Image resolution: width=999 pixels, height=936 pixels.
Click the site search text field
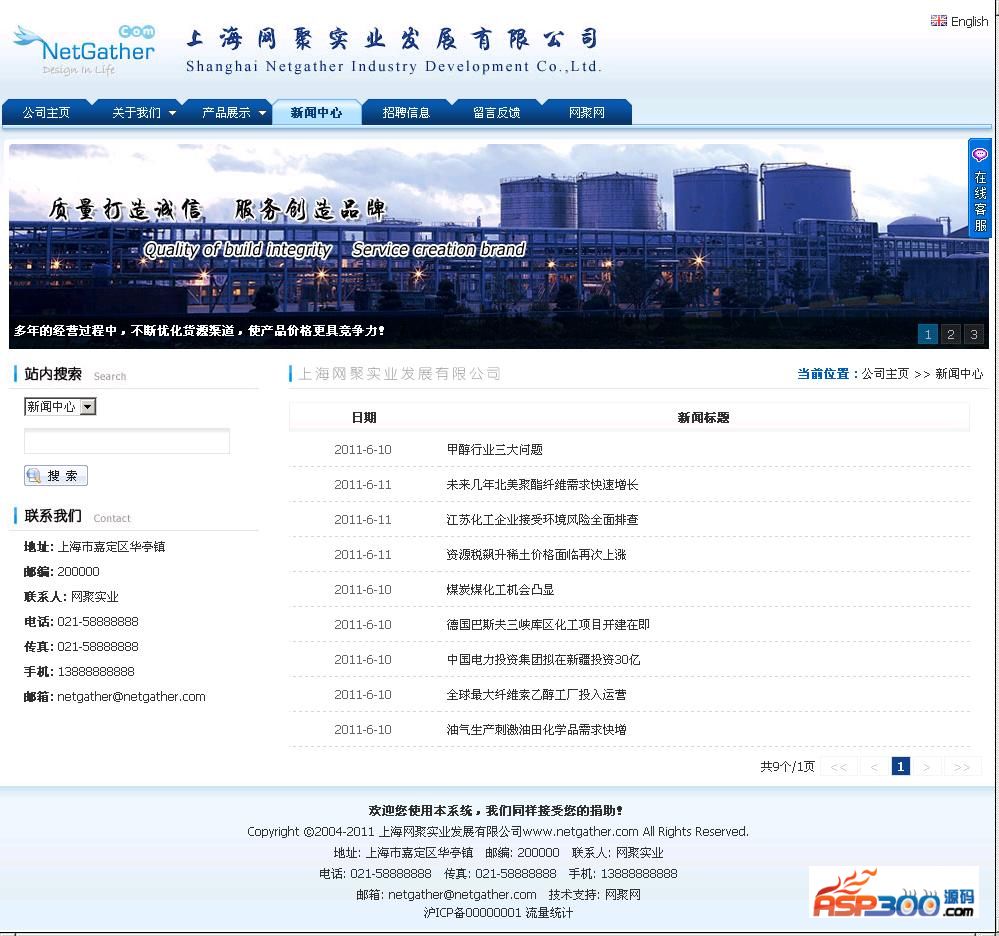coord(127,441)
